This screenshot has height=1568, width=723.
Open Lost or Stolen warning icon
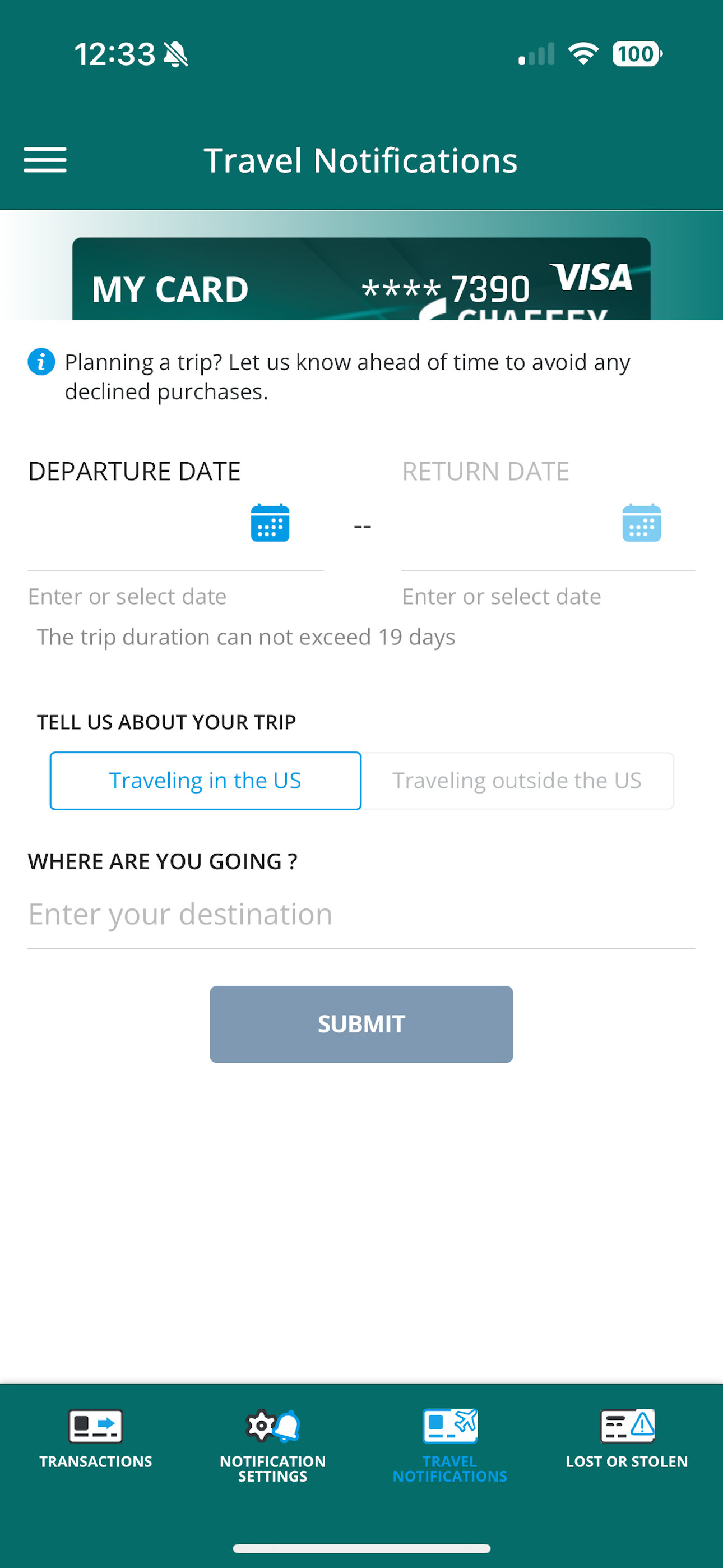(x=628, y=1426)
